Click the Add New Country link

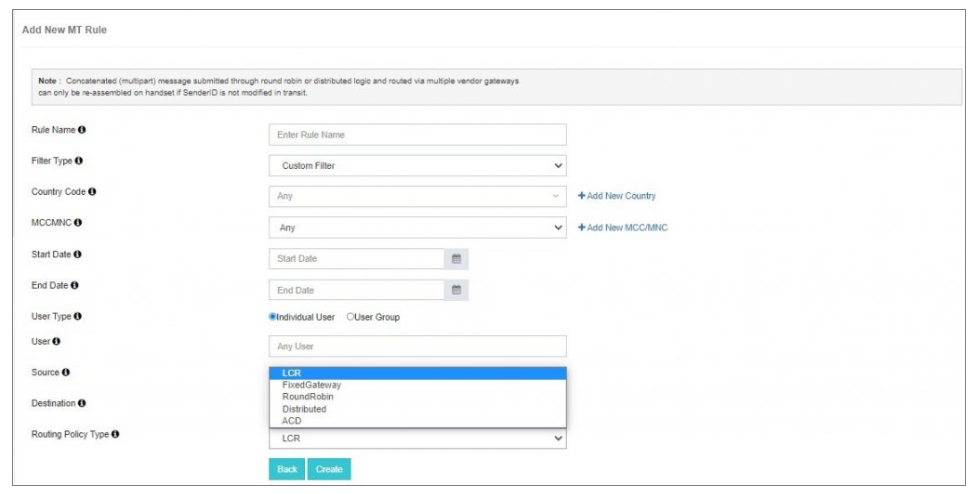click(x=617, y=196)
